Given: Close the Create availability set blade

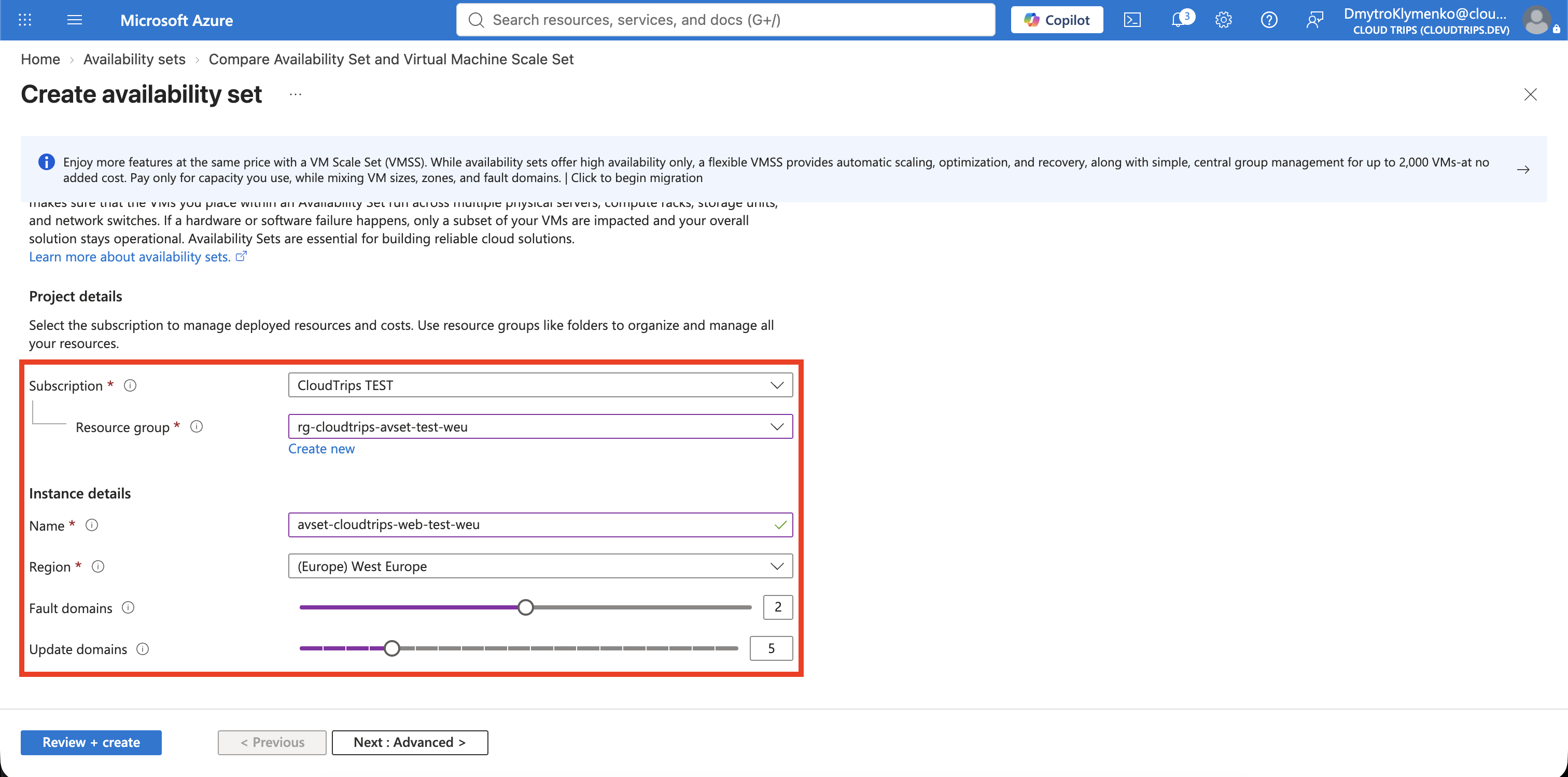Looking at the screenshot, I should click(x=1530, y=94).
